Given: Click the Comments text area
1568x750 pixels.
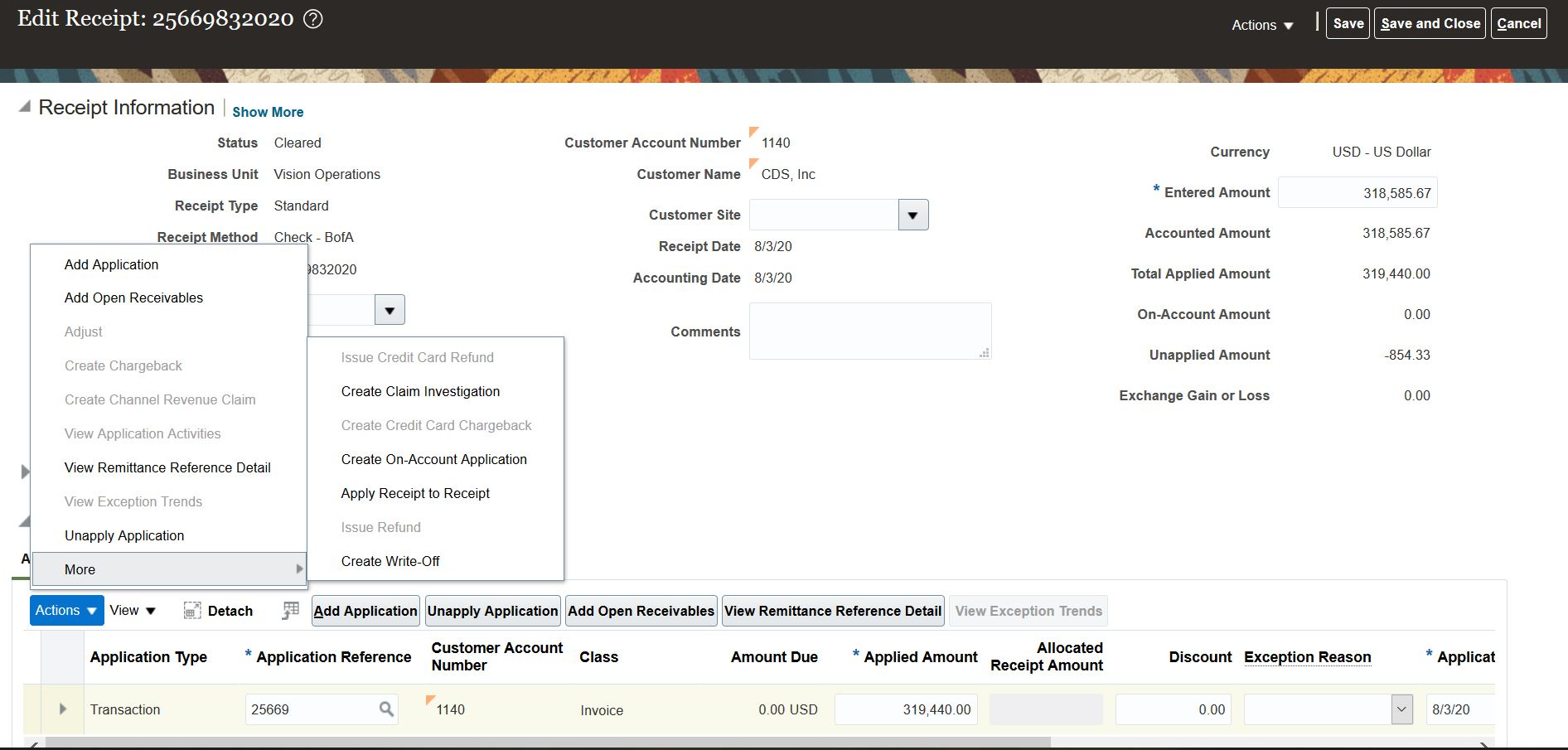Looking at the screenshot, I should click(870, 331).
